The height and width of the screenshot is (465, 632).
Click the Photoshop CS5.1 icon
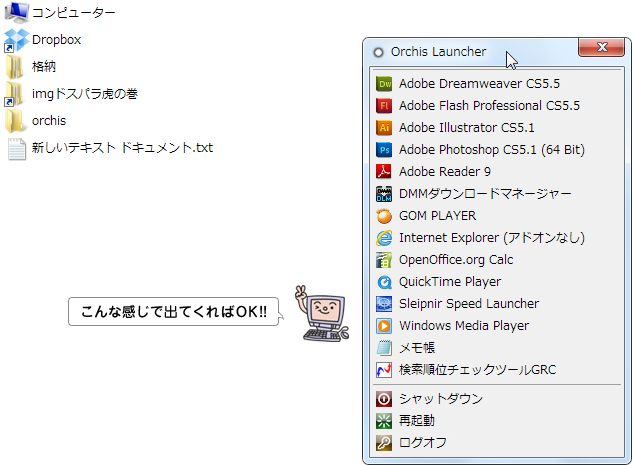point(384,149)
